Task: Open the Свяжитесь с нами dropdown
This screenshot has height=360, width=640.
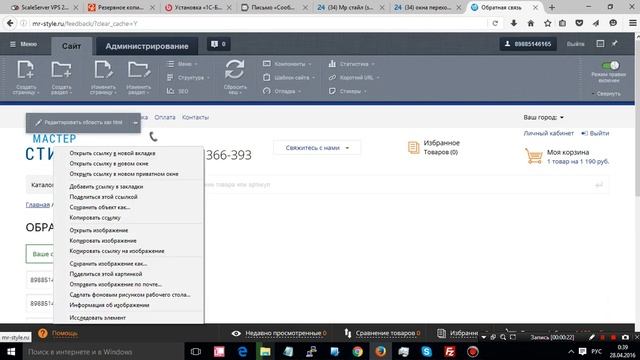Action: coord(317,148)
